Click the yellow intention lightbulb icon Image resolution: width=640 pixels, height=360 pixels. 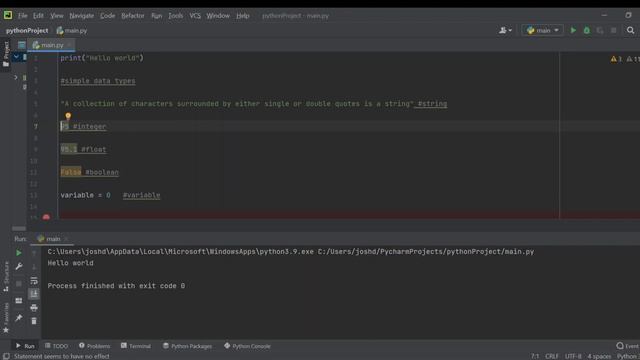(68, 116)
